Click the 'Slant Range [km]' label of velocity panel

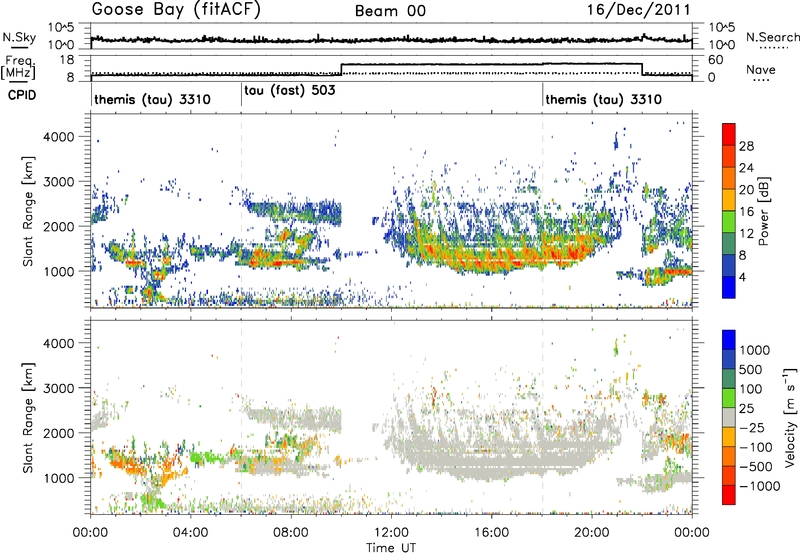click(28, 418)
